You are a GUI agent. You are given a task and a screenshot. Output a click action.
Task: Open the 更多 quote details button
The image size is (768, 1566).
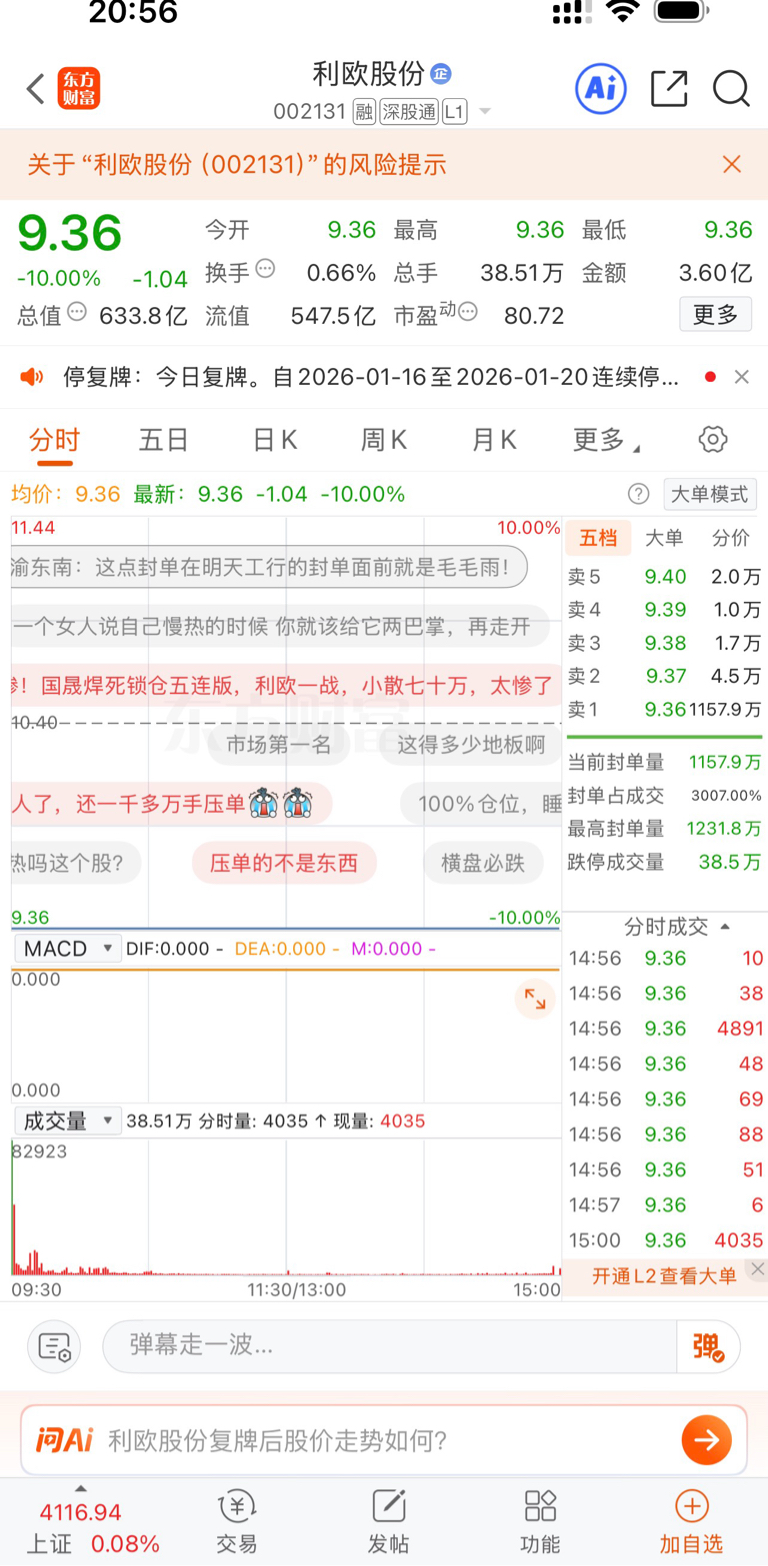[x=715, y=315]
